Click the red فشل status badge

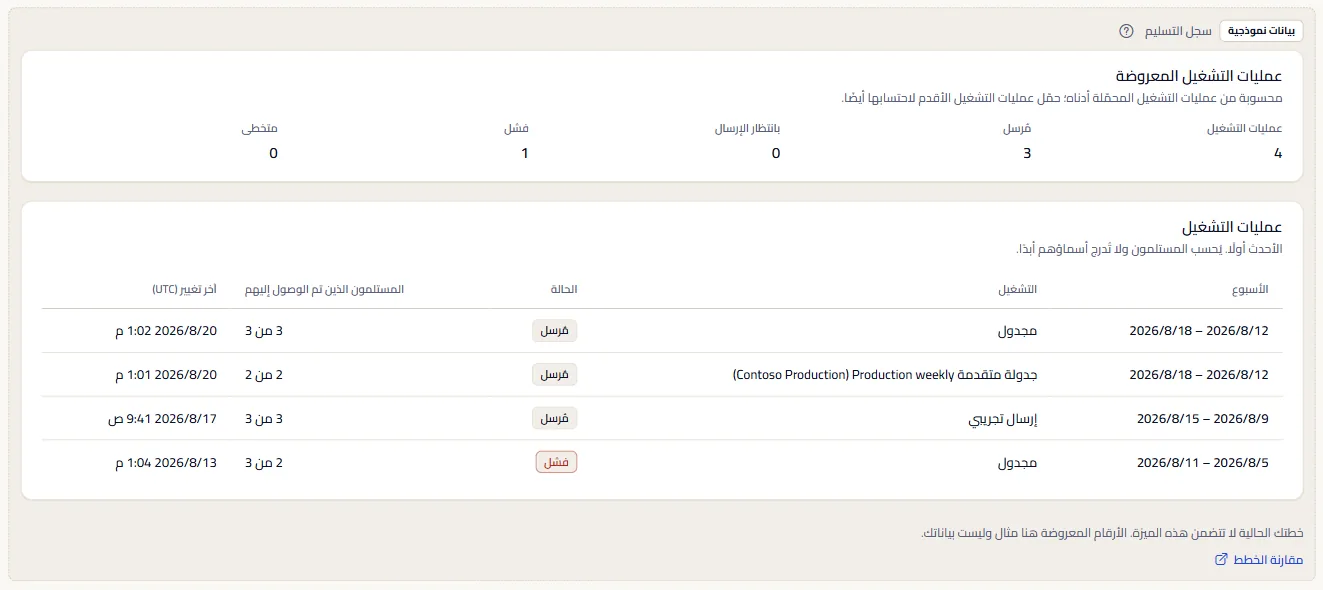pyautogui.click(x=556, y=463)
